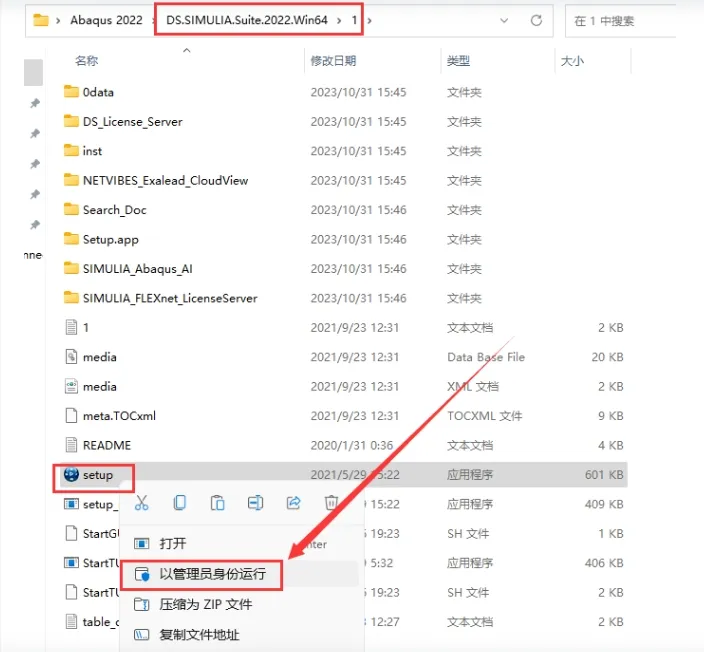
Task: Expand the chevron after DS.SIMULIA.Suite.2022.Win64 breadcrumb
Action: 339,21
